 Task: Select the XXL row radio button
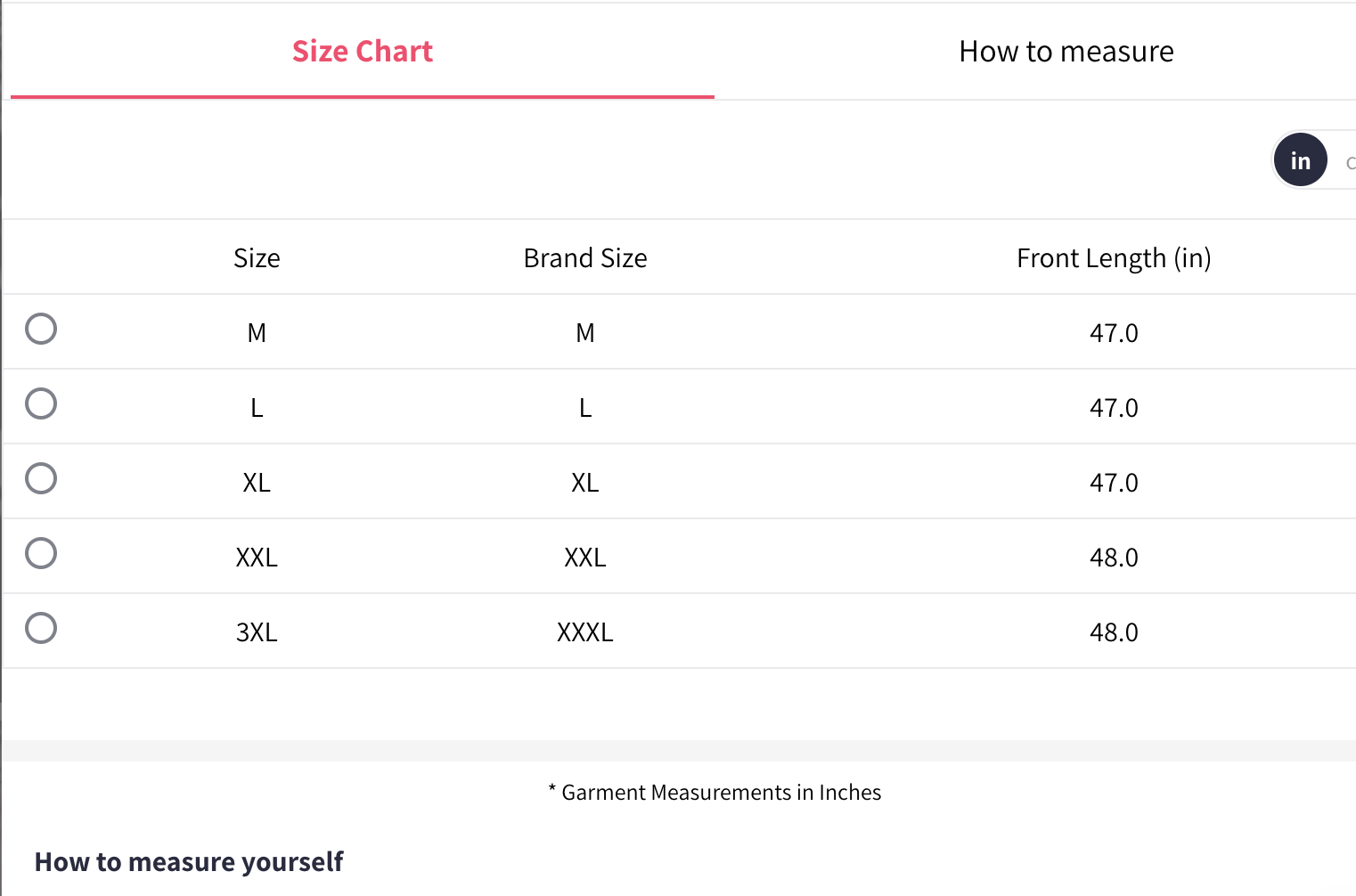41,553
